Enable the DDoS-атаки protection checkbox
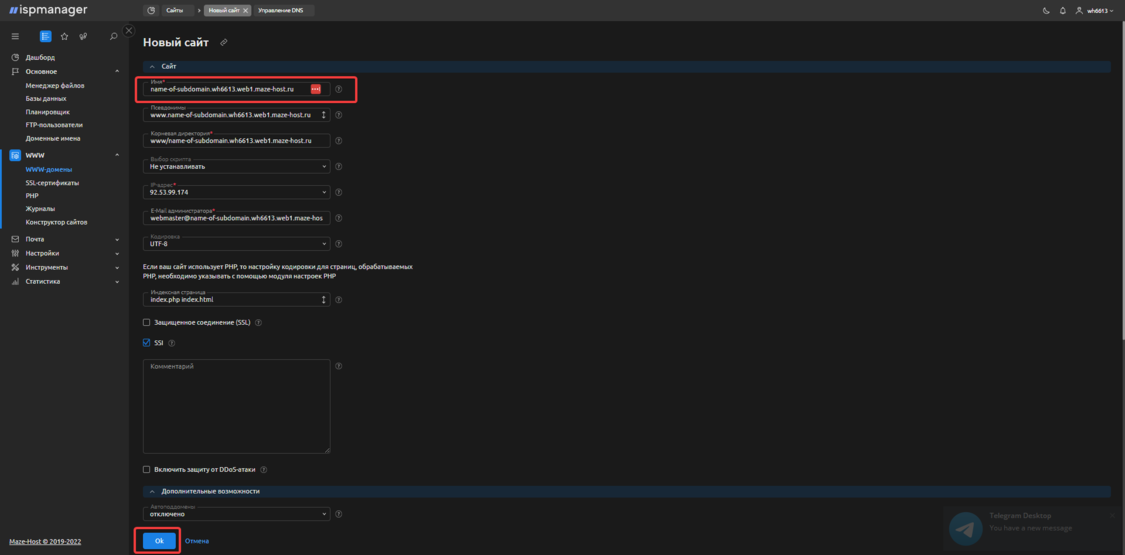Viewport: 1125px width, 555px height. (147, 469)
